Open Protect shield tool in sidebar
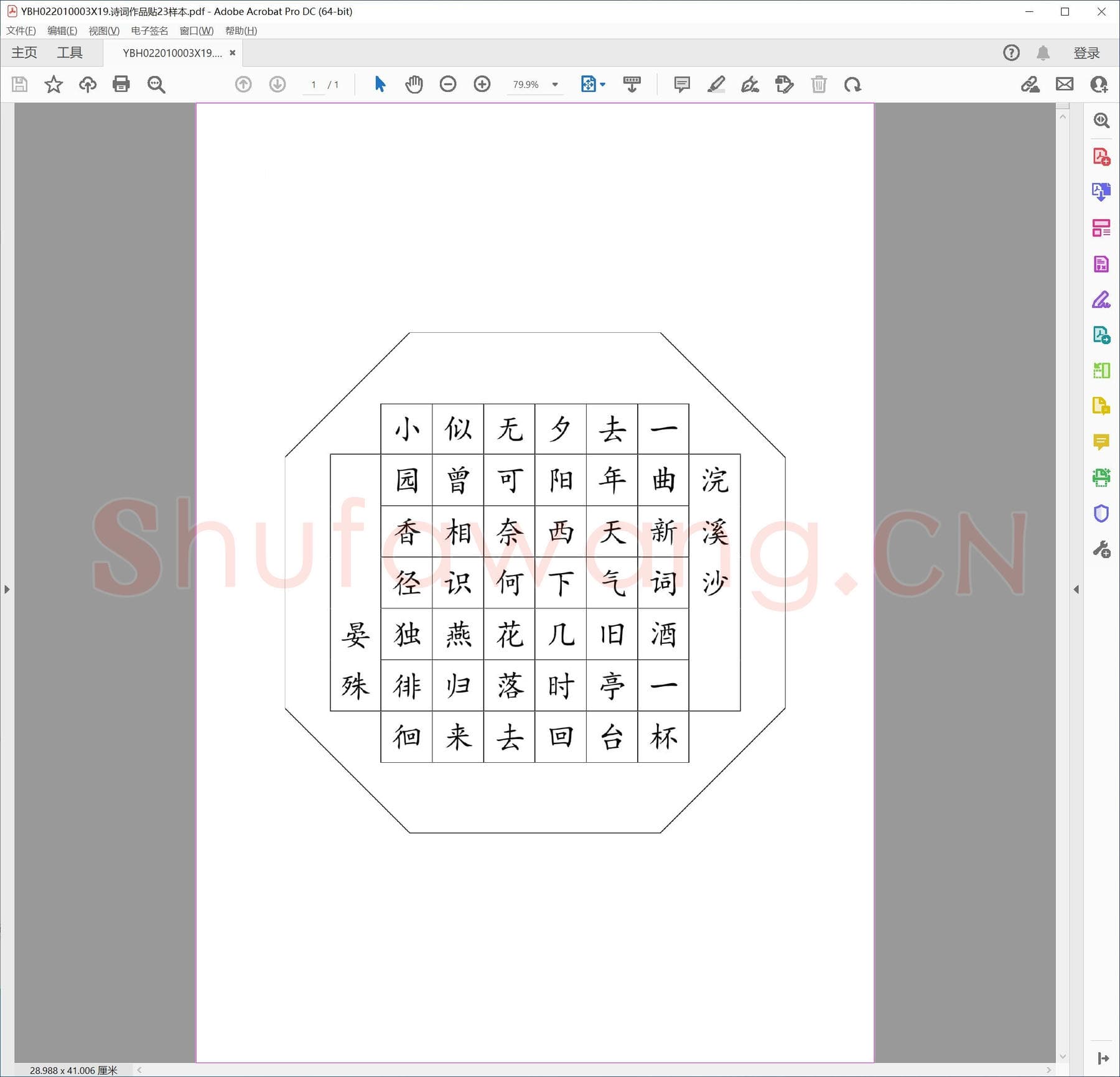 tap(1101, 514)
